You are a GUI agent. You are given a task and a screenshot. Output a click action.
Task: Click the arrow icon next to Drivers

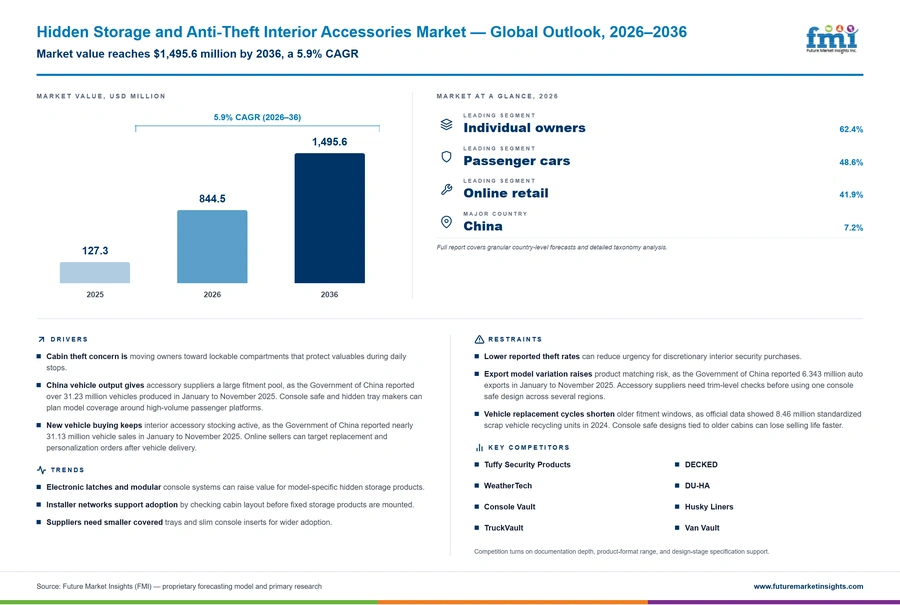(x=41, y=339)
